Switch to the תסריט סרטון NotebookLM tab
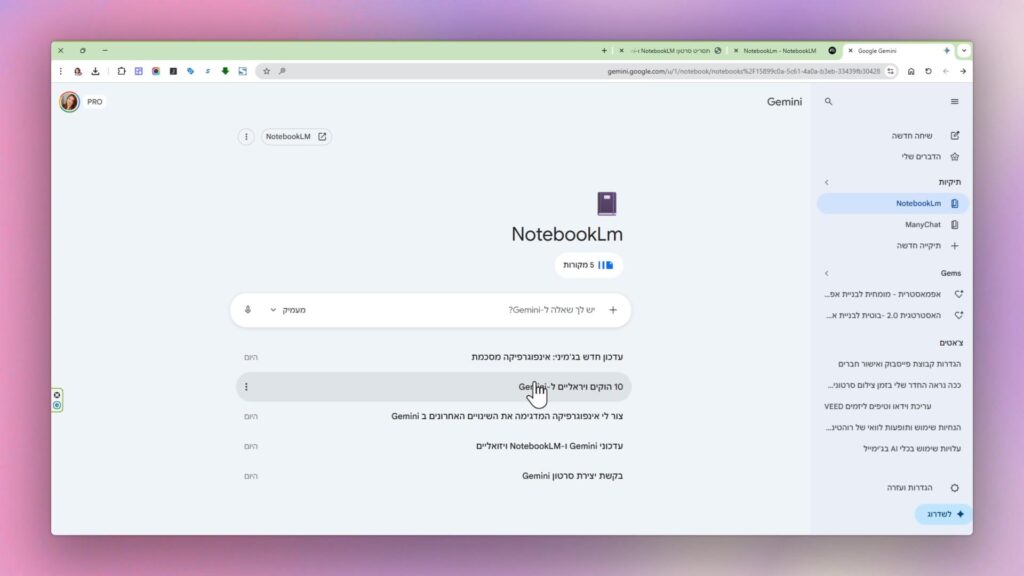 tap(673, 51)
